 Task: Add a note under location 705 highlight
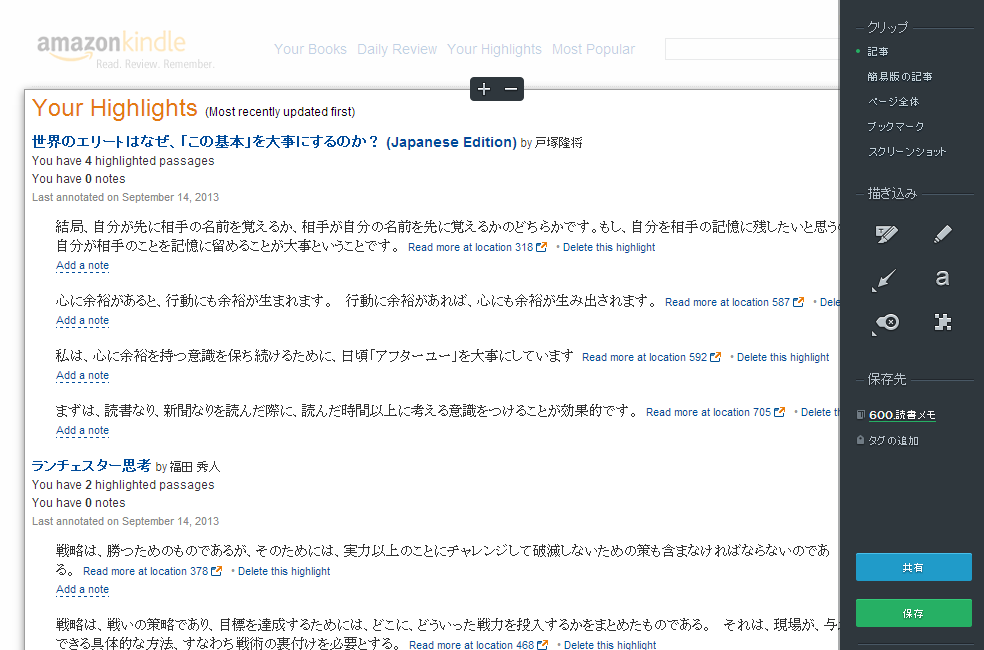(x=82, y=430)
